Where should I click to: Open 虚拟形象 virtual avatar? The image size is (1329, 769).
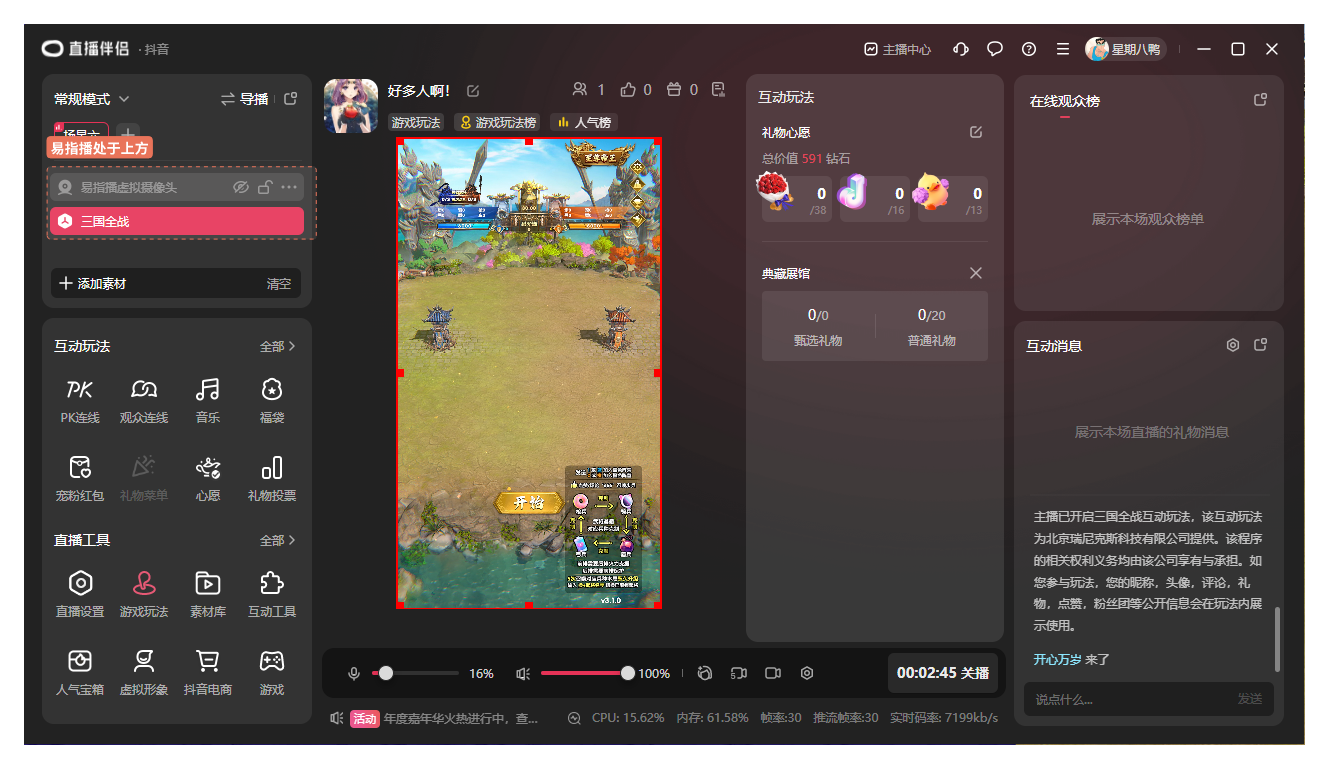tap(144, 672)
